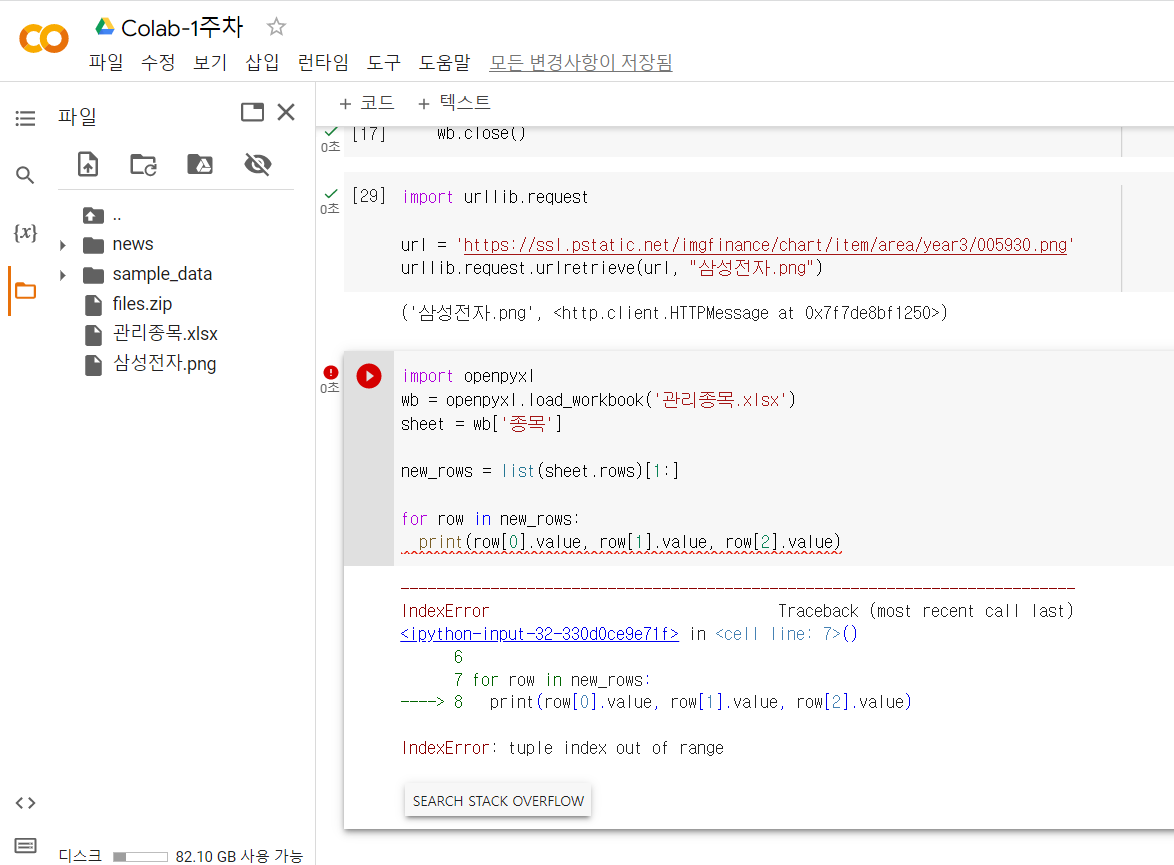The image size is (1174, 865).
Task: Refresh the file browser
Action: (143, 164)
